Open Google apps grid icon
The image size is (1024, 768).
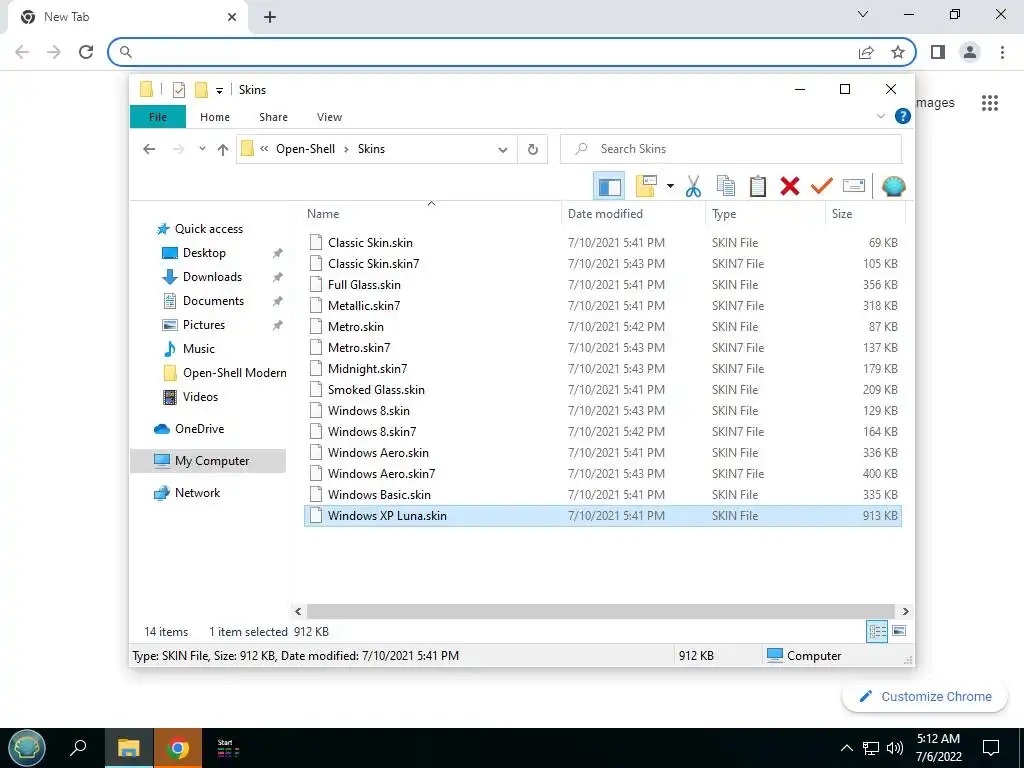coord(990,103)
